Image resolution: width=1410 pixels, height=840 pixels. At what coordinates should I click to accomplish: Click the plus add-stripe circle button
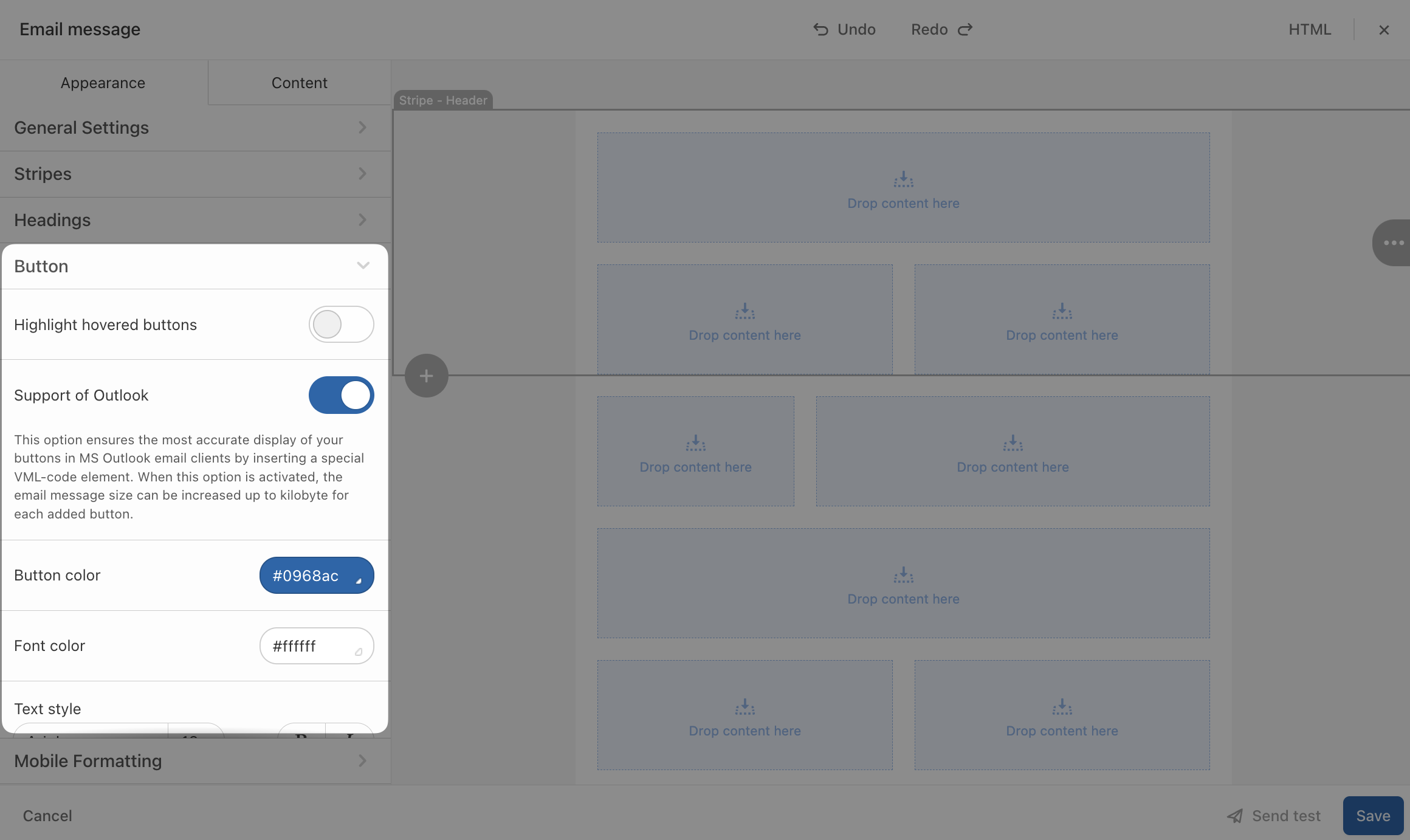coord(427,376)
